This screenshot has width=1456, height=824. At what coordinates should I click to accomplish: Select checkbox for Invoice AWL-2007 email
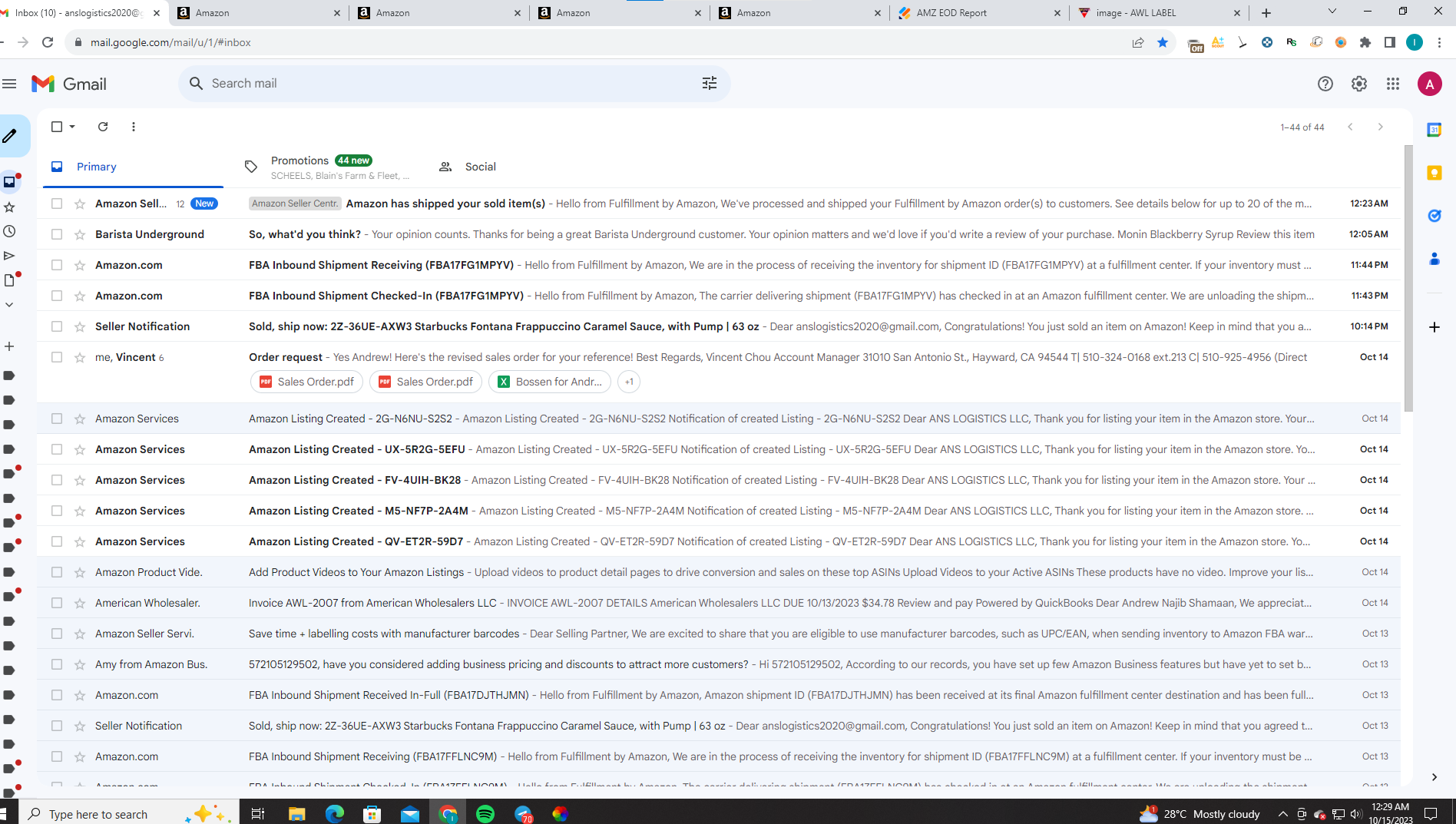click(x=57, y=603)
